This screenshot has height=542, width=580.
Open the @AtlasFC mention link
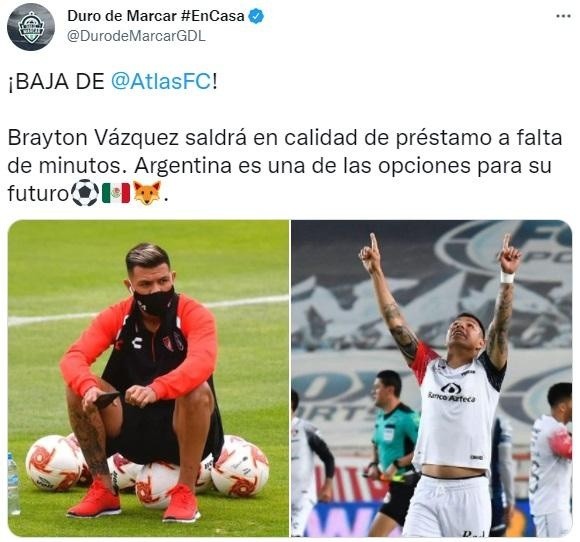coord(161,81)
